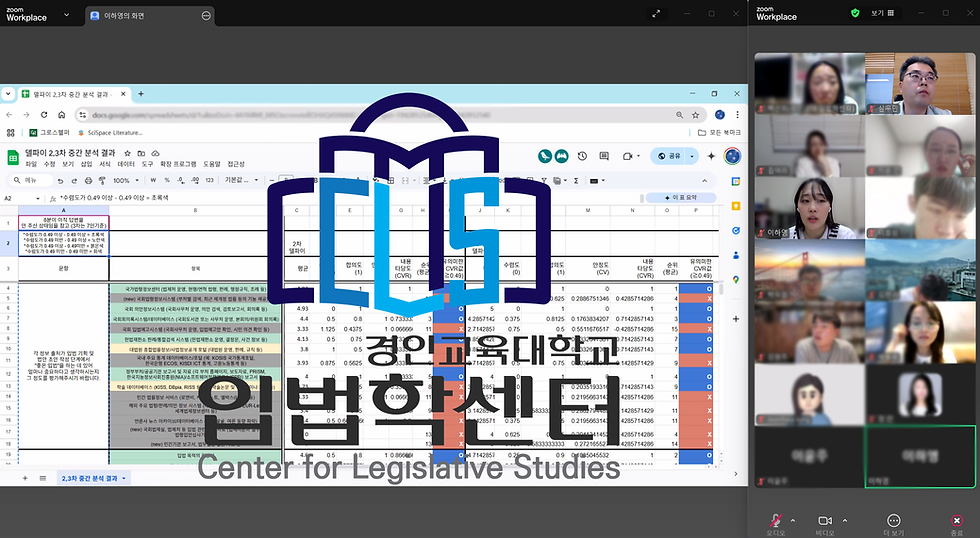Open the 파일 menu
Viewport: 980px width, 538px height.
click(31, 164)
